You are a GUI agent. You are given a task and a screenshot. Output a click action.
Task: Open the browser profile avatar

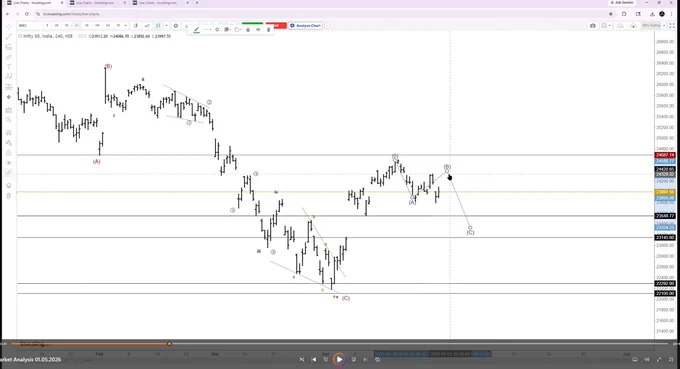pos(662,14)
